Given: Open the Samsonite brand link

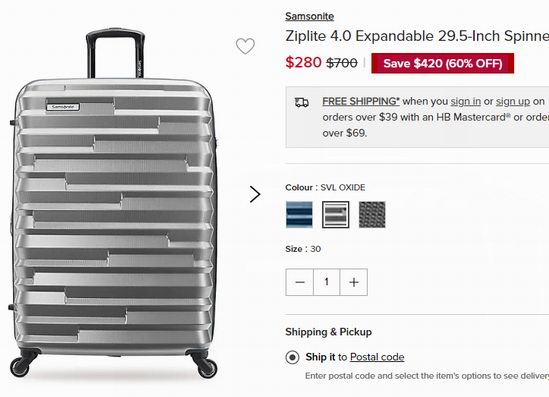Looking at the screenshot, I should [310, 16].
